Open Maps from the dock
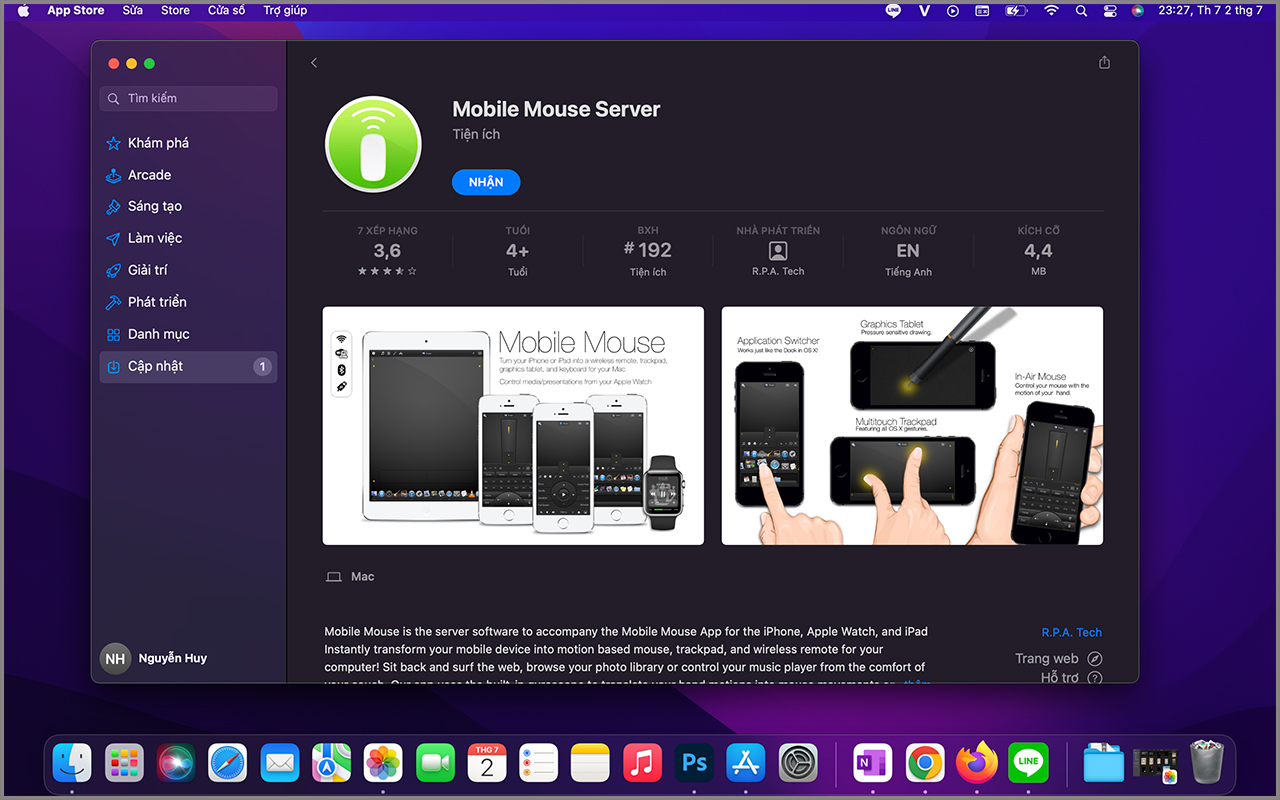This screenshot has height=800, width=1280. [331, 763]
